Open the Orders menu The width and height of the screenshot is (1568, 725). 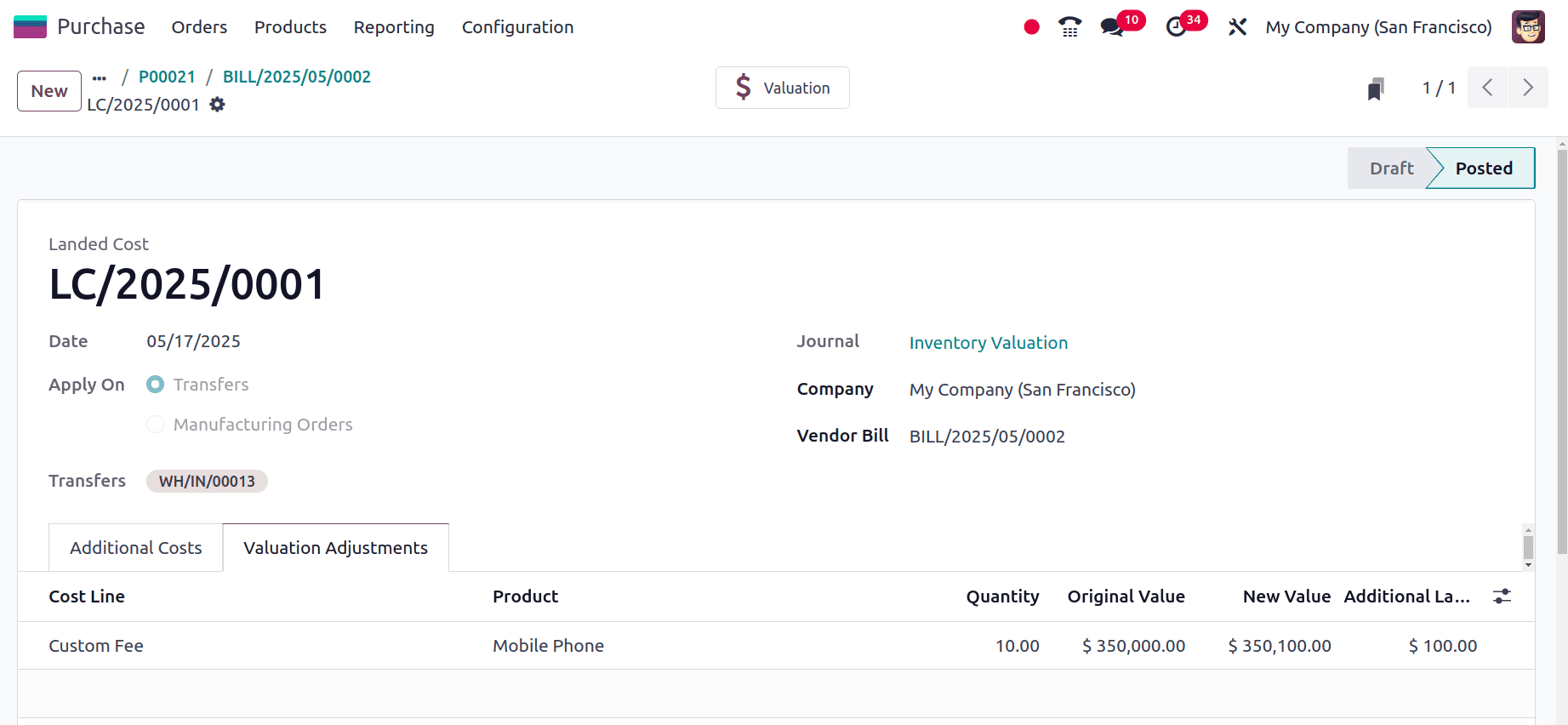coord(199,27)
